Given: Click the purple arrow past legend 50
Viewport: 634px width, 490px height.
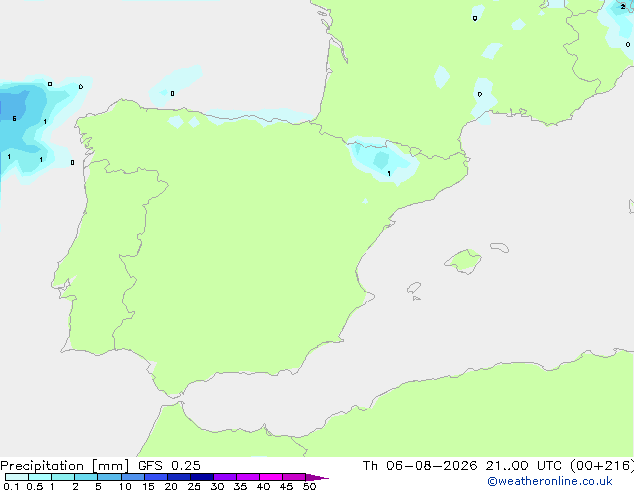Looking at the screenshot, I should 317,477.
